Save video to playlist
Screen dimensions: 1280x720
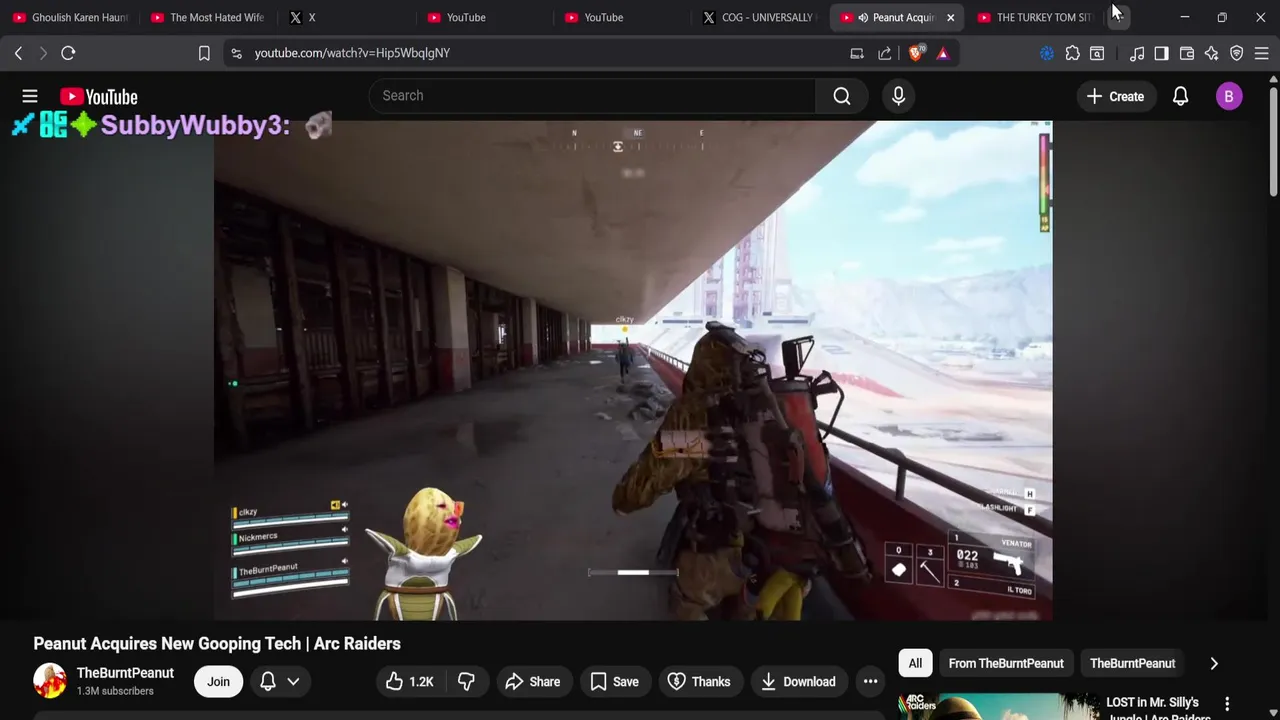click(x=614, y=682)
